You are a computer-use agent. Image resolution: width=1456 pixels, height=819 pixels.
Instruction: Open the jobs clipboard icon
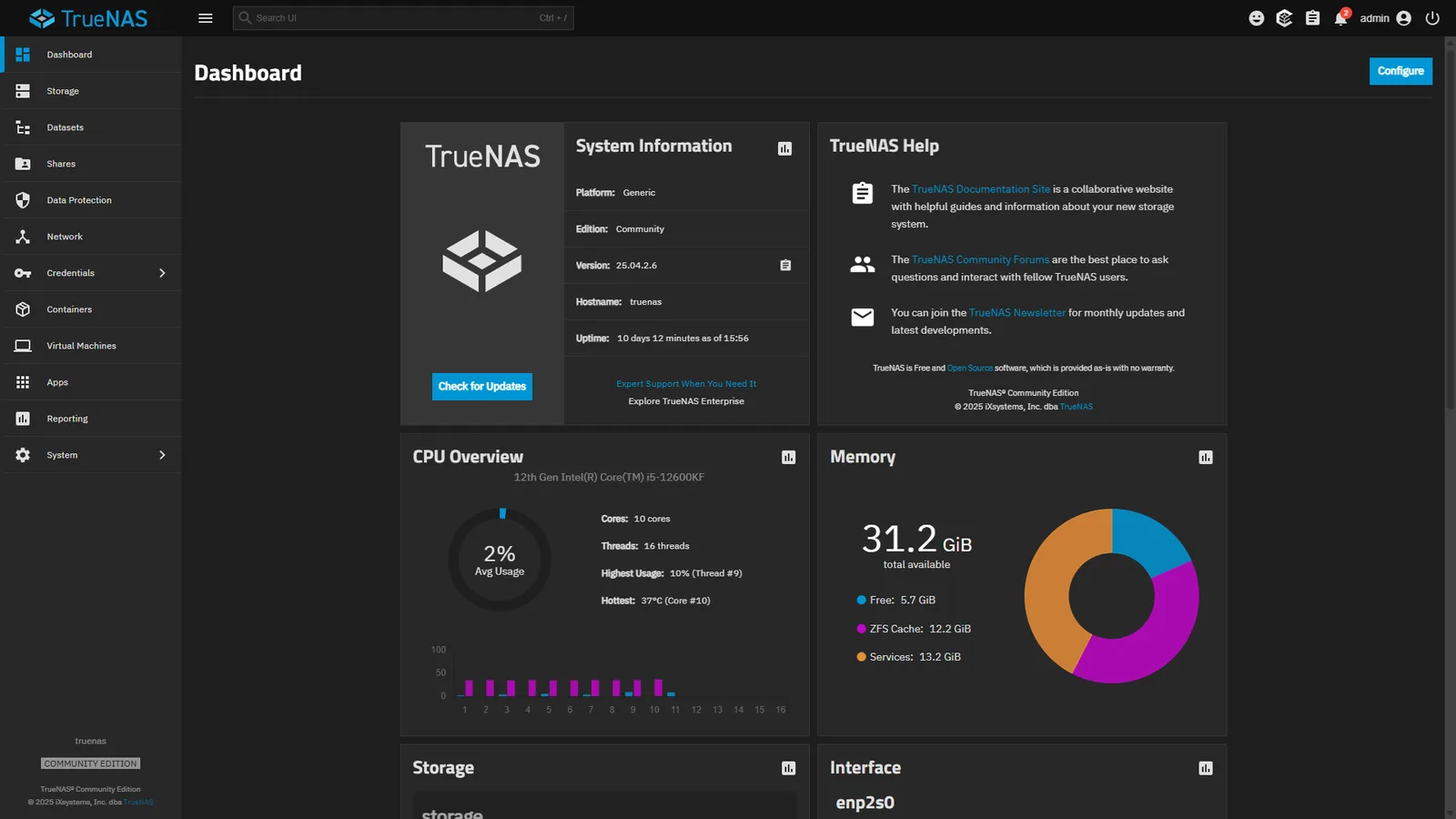pyautogui.click(x=1312, y=18)
